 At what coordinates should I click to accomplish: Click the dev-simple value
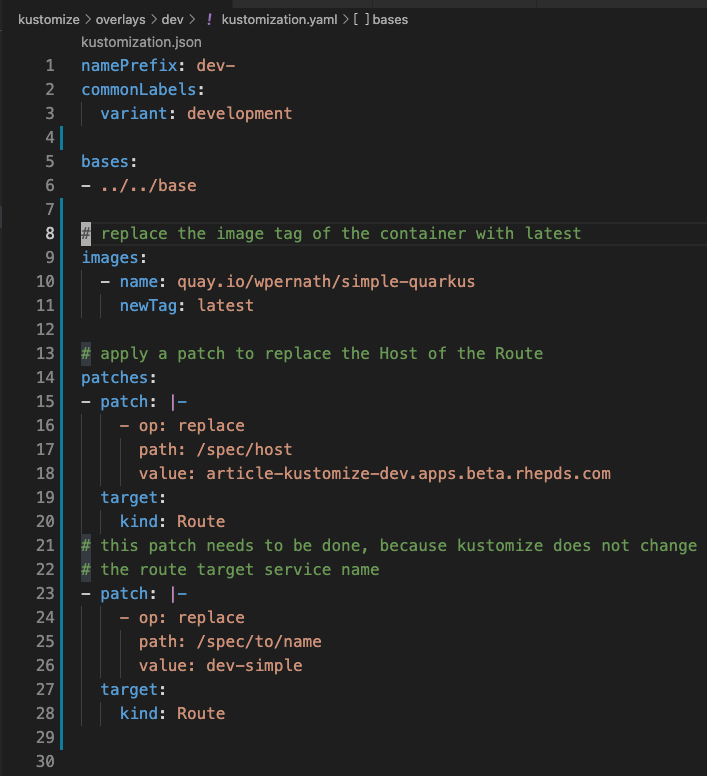click(254, 666)
